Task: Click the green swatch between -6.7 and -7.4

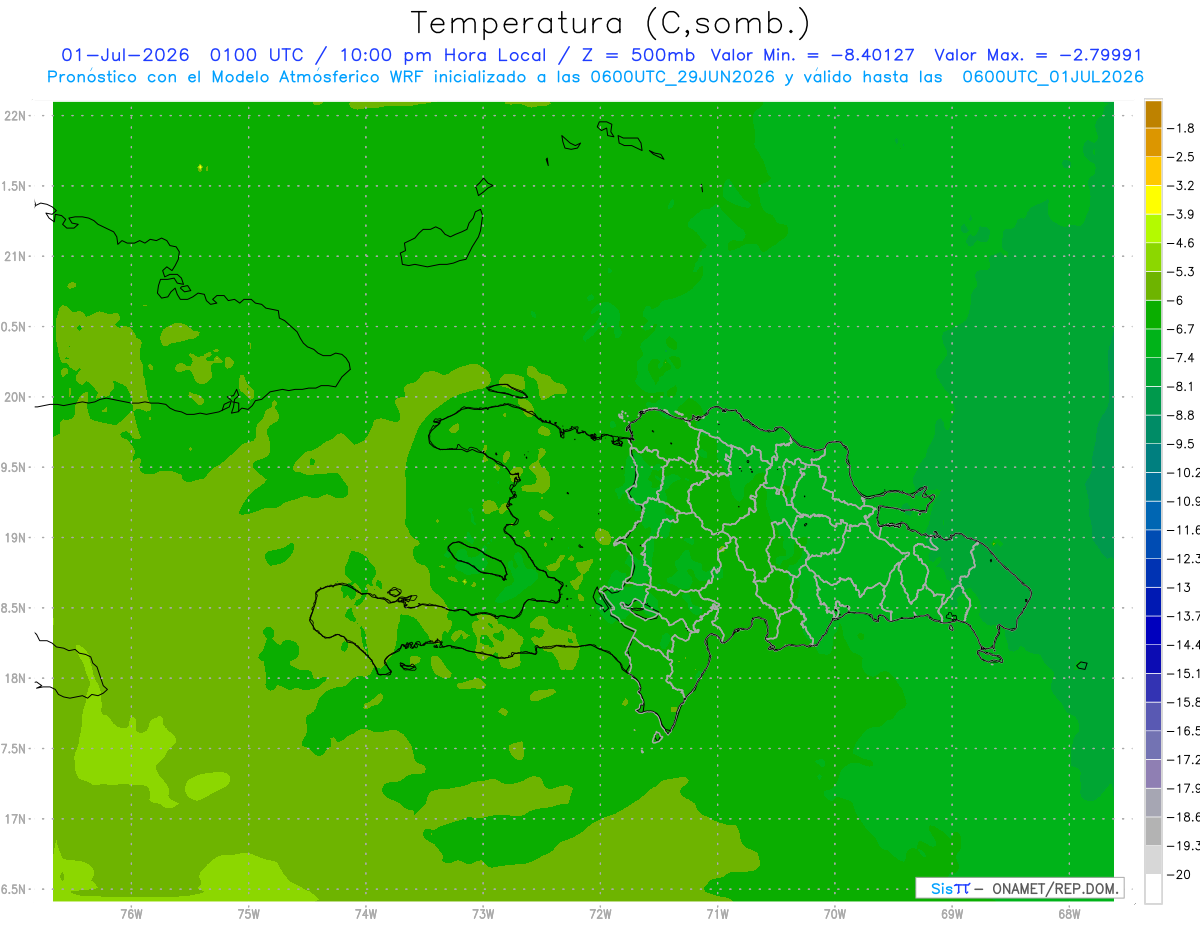Action: pyautogui.click(x=1153, y=343)
